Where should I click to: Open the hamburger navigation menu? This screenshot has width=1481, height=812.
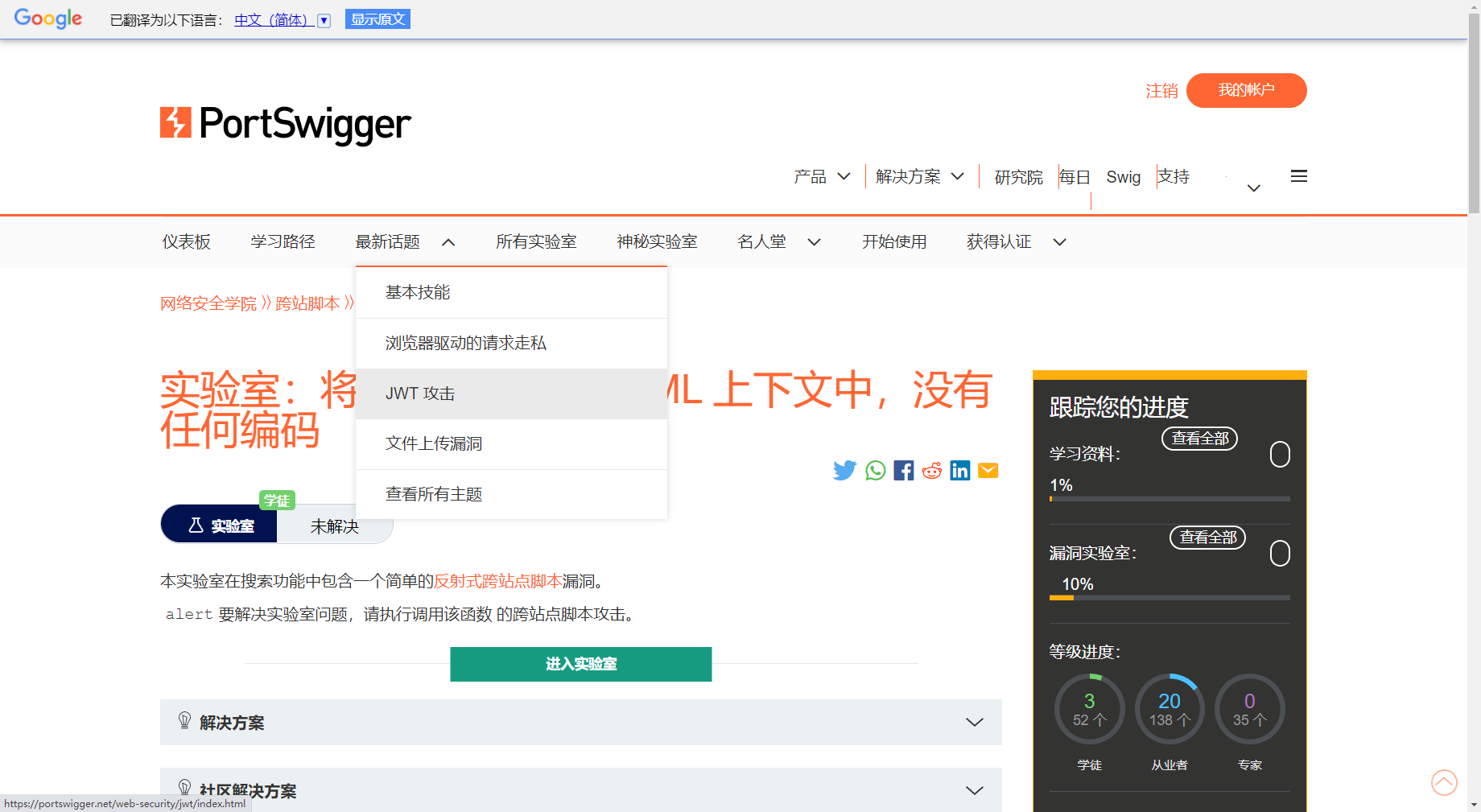click(1297, 175)
